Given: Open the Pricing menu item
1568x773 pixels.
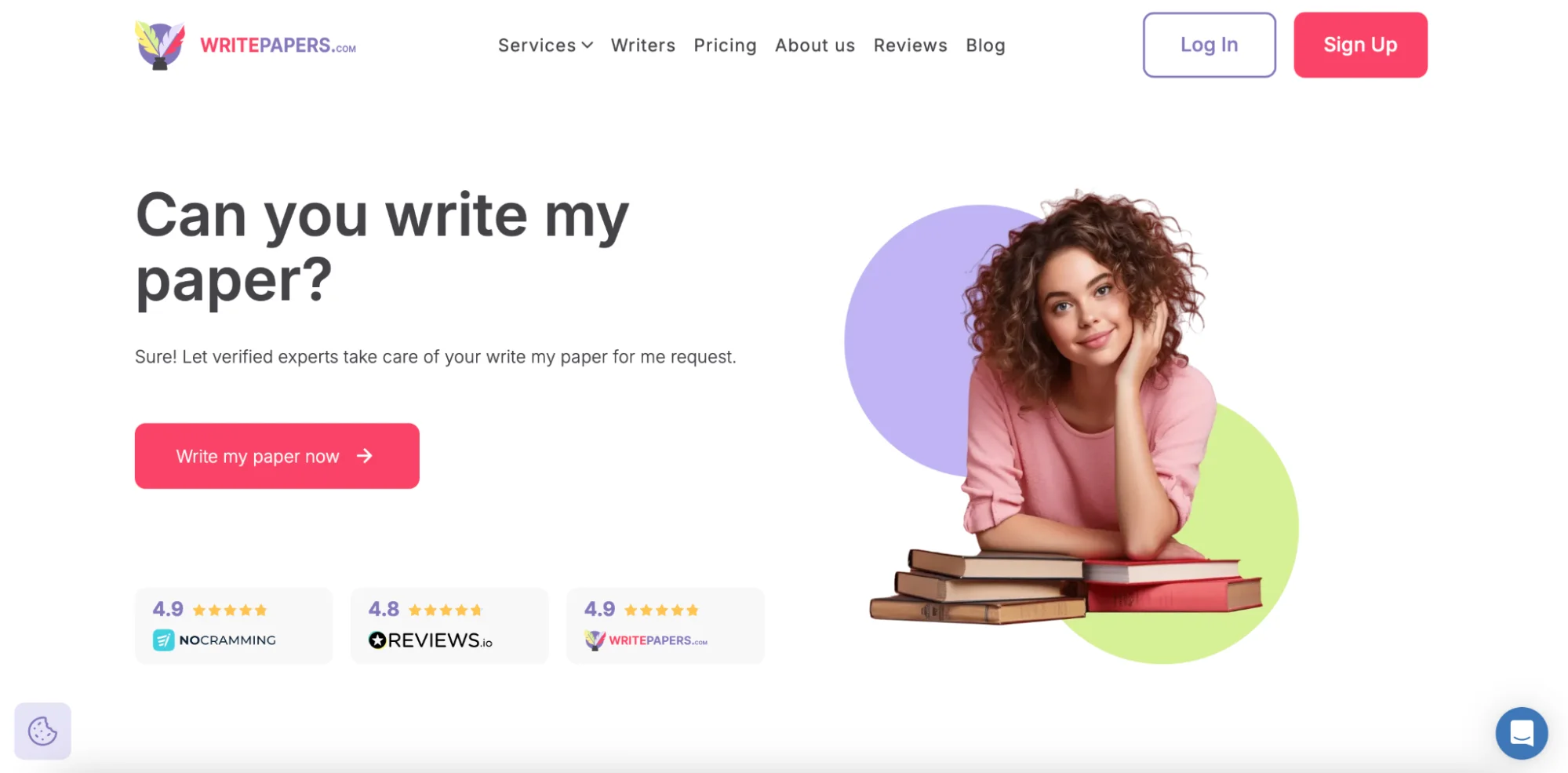Looking at the screenshot, I should click(x=725, y=46).
